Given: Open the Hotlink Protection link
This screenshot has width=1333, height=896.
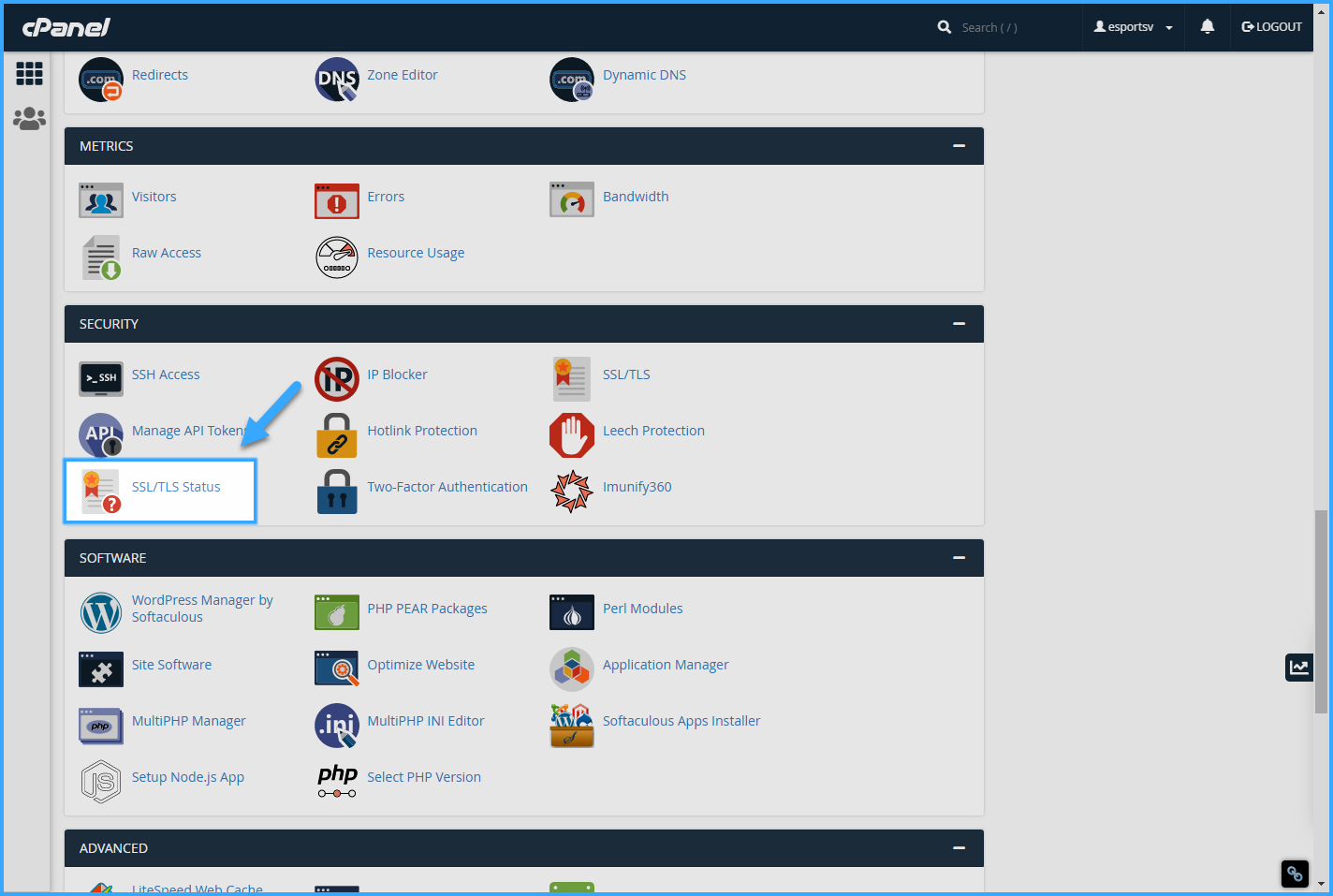Looking at the screenshot, I should tap(422, 431).
